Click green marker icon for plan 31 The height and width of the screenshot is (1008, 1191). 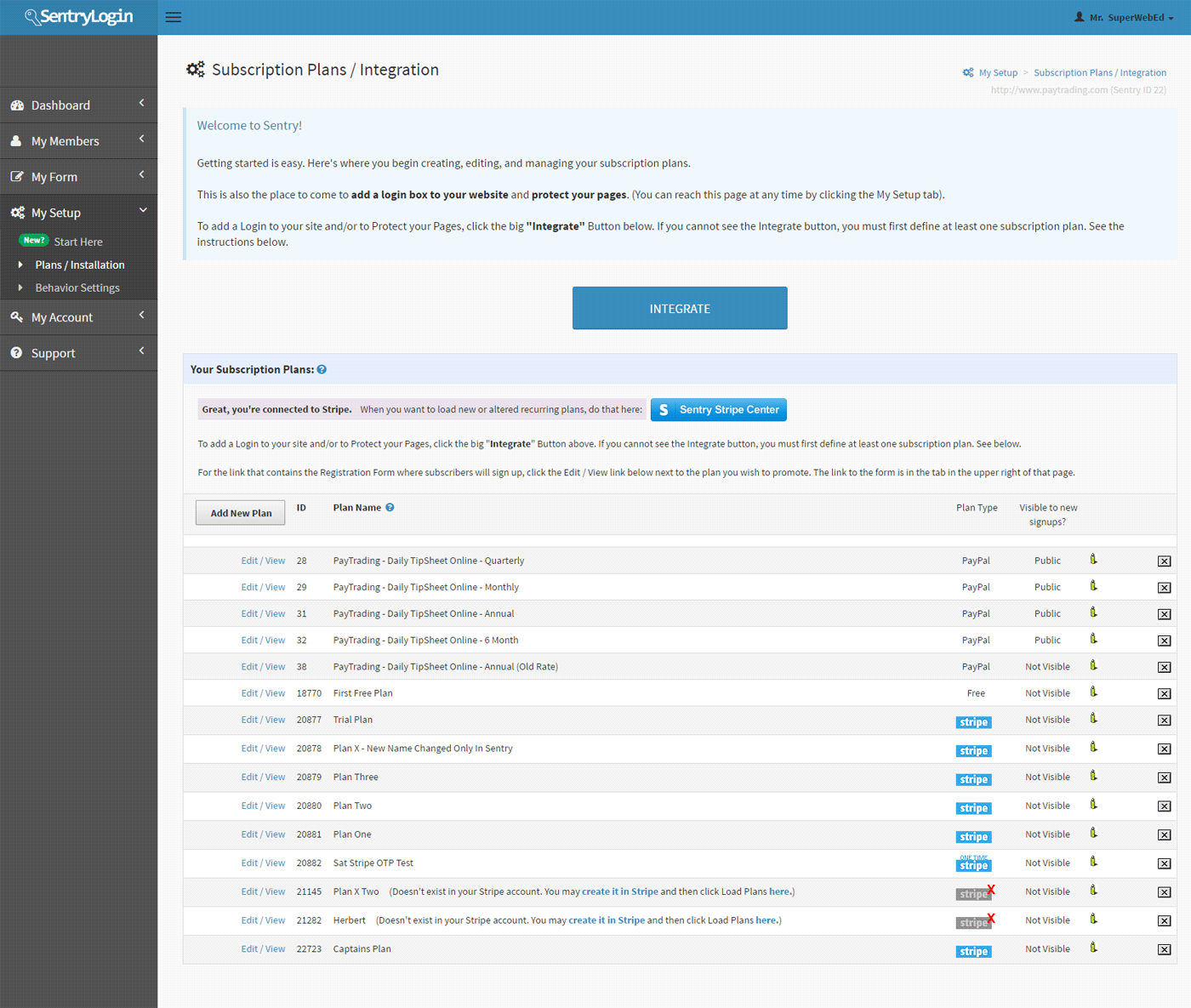click(x=1094, y=612)
